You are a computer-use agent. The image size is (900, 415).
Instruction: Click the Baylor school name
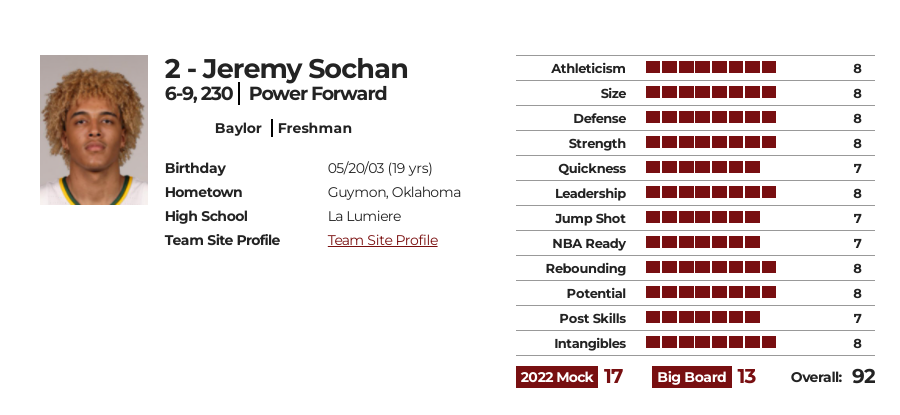[x=238, y=128]
